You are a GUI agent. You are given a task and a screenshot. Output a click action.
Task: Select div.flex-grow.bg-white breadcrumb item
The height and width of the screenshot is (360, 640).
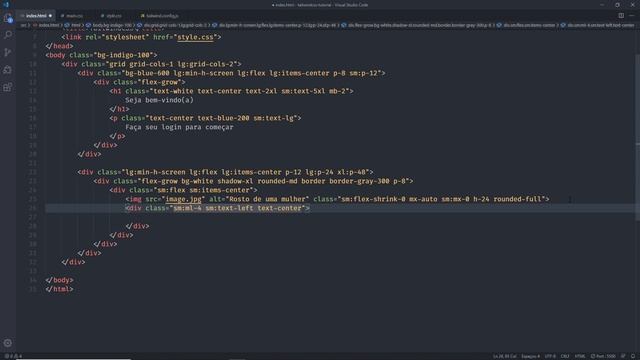click(420, 25)
